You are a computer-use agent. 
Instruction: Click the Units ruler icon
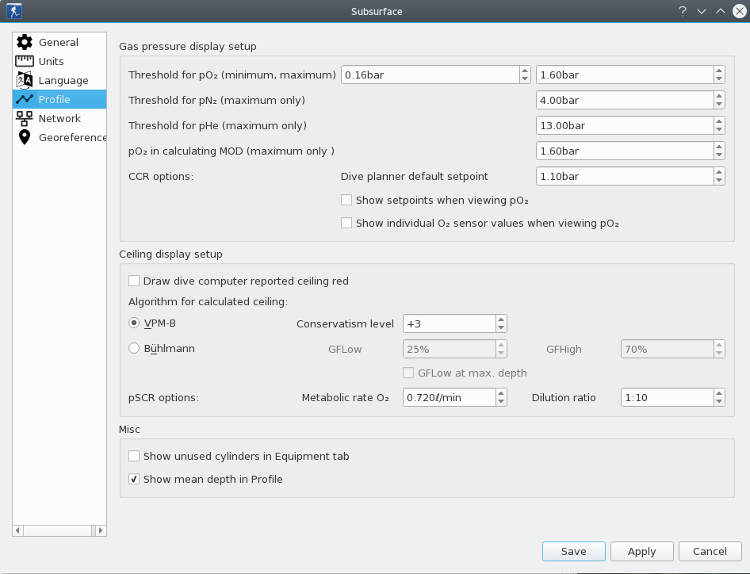click(x=24, y=62)
